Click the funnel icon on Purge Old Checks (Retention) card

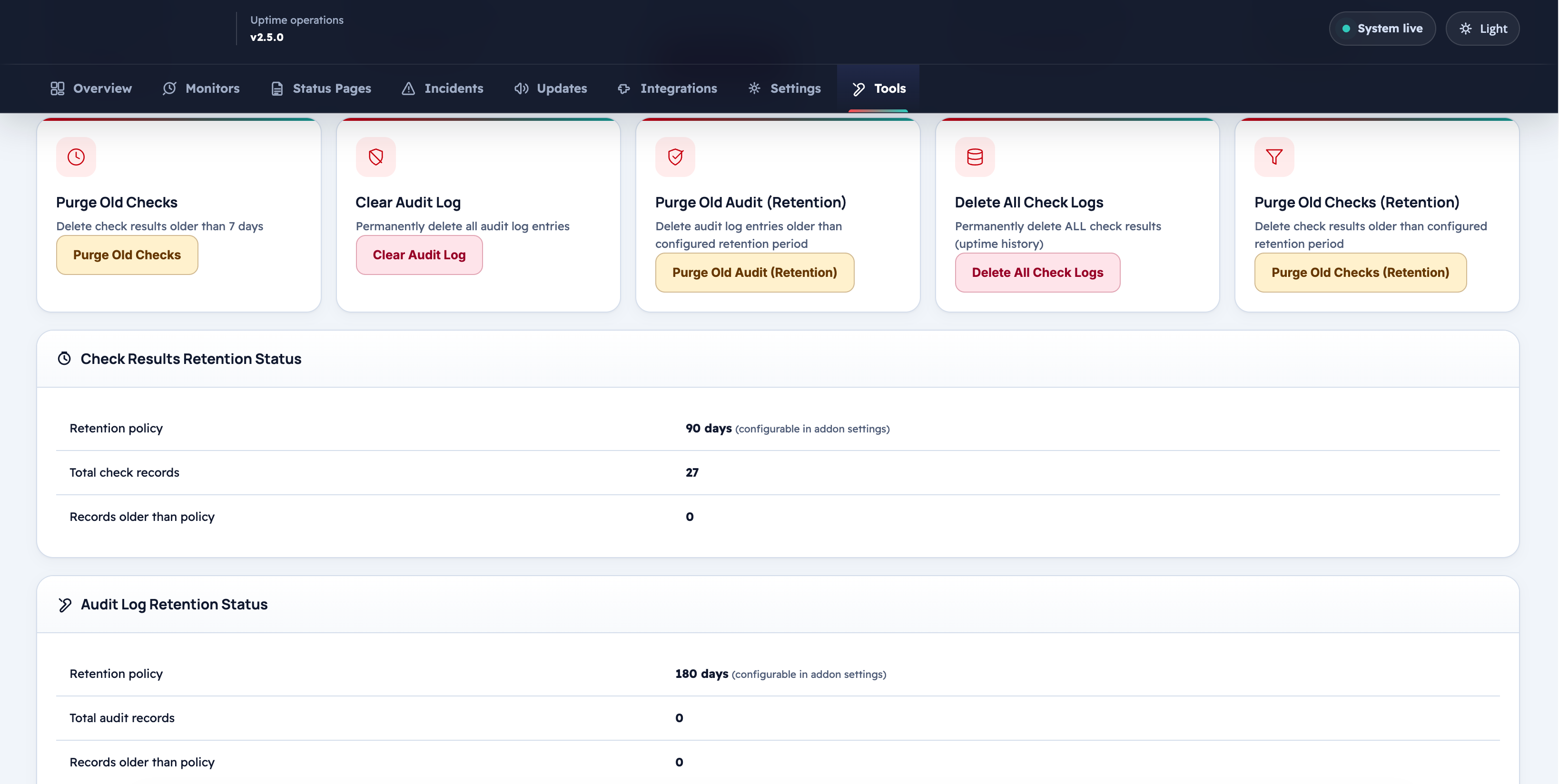(1274, 157)
